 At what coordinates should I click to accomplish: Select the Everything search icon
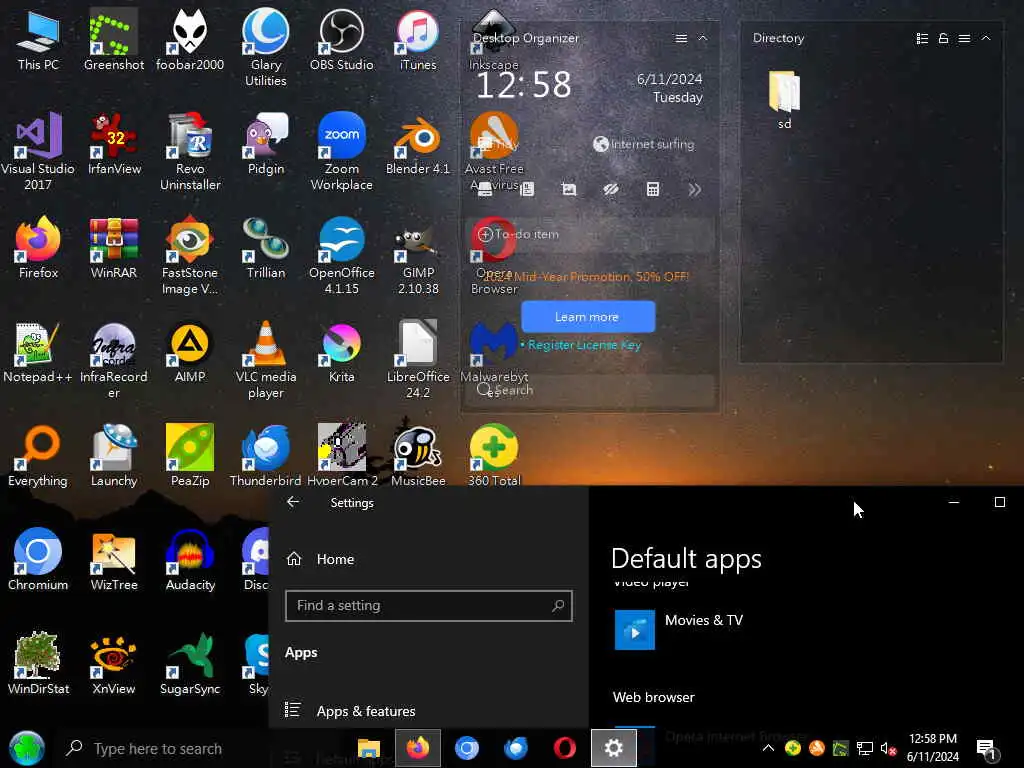(38, 455)
